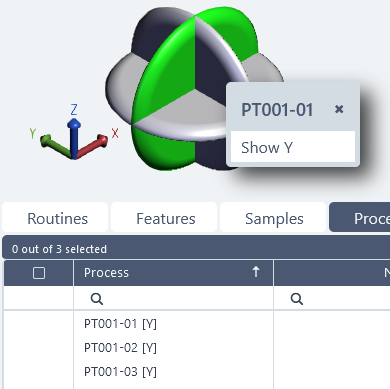Viewport: 390px width, 389px height.
Task: Select the Process tab
Action: tap(359, 218)
